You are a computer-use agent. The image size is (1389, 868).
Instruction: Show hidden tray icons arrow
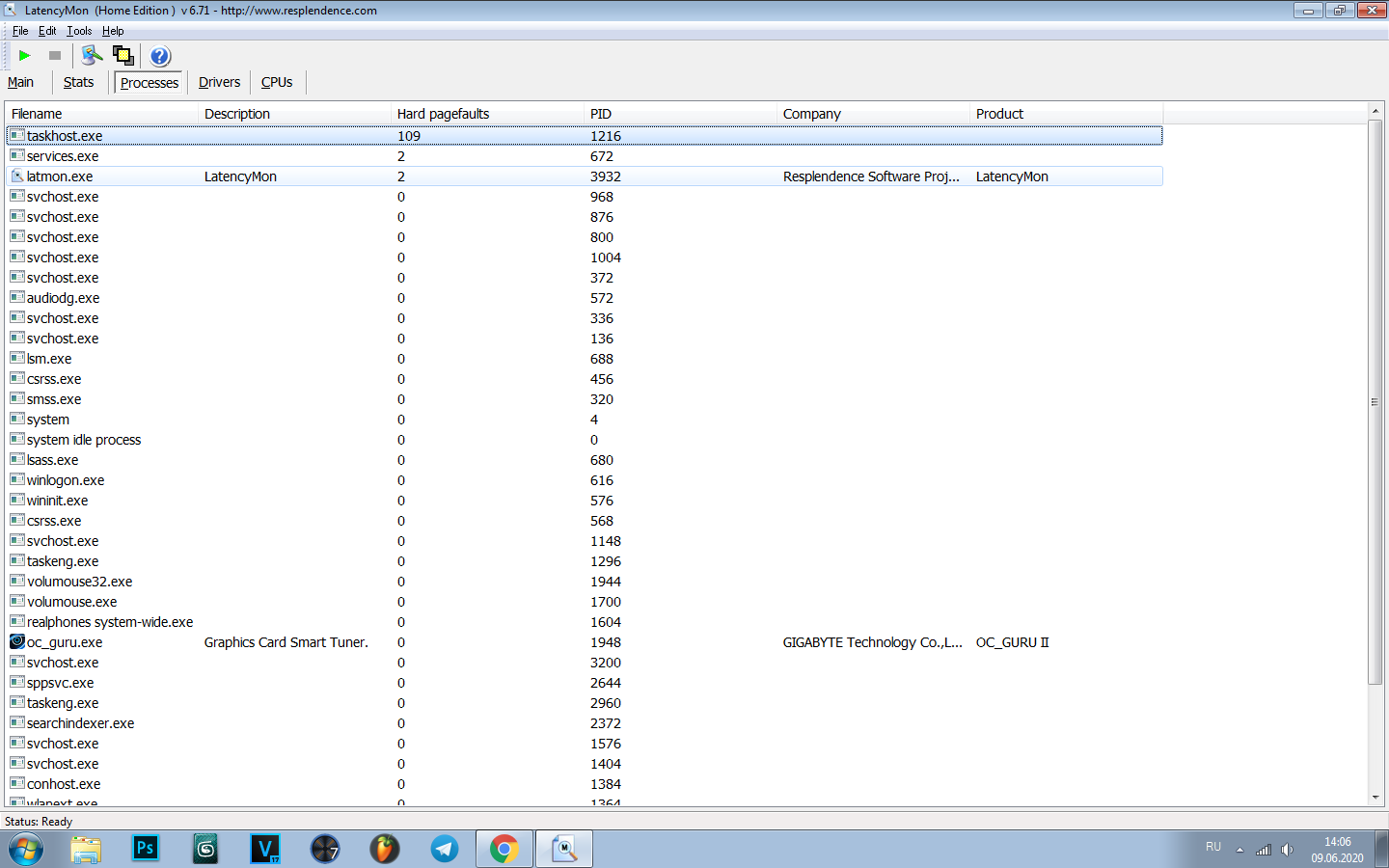click(1239, 850)
